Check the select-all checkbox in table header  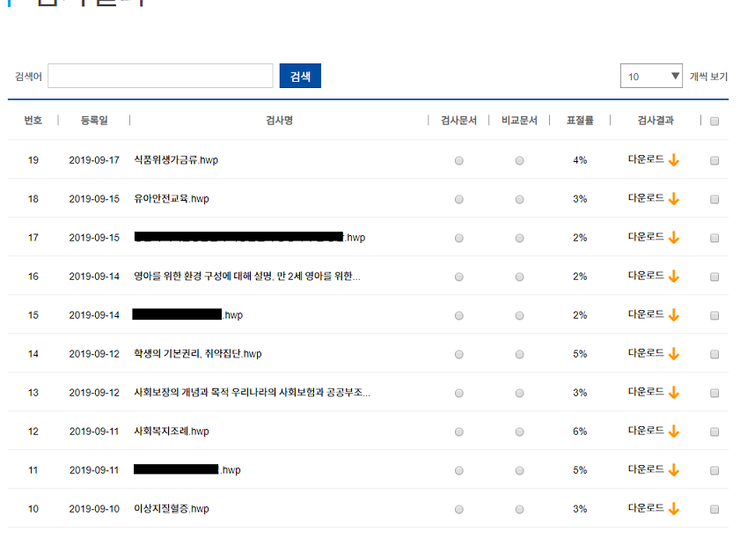[714, 121]
